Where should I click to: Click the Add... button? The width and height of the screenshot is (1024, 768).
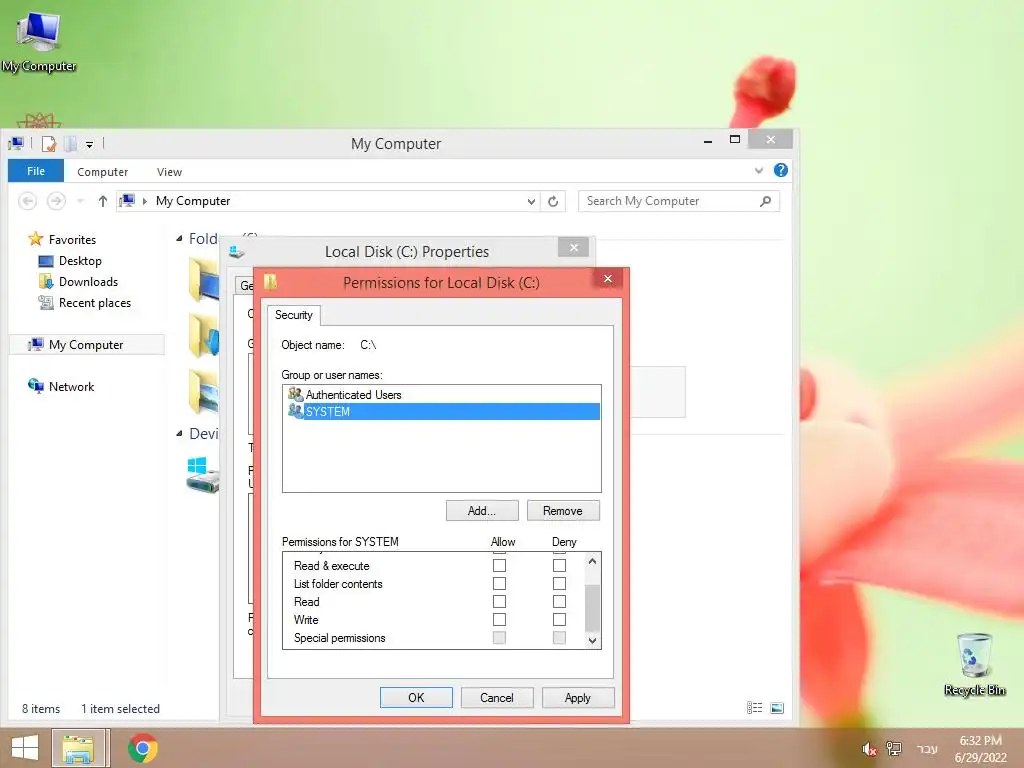pyautogui.click(x=482, y=511)
